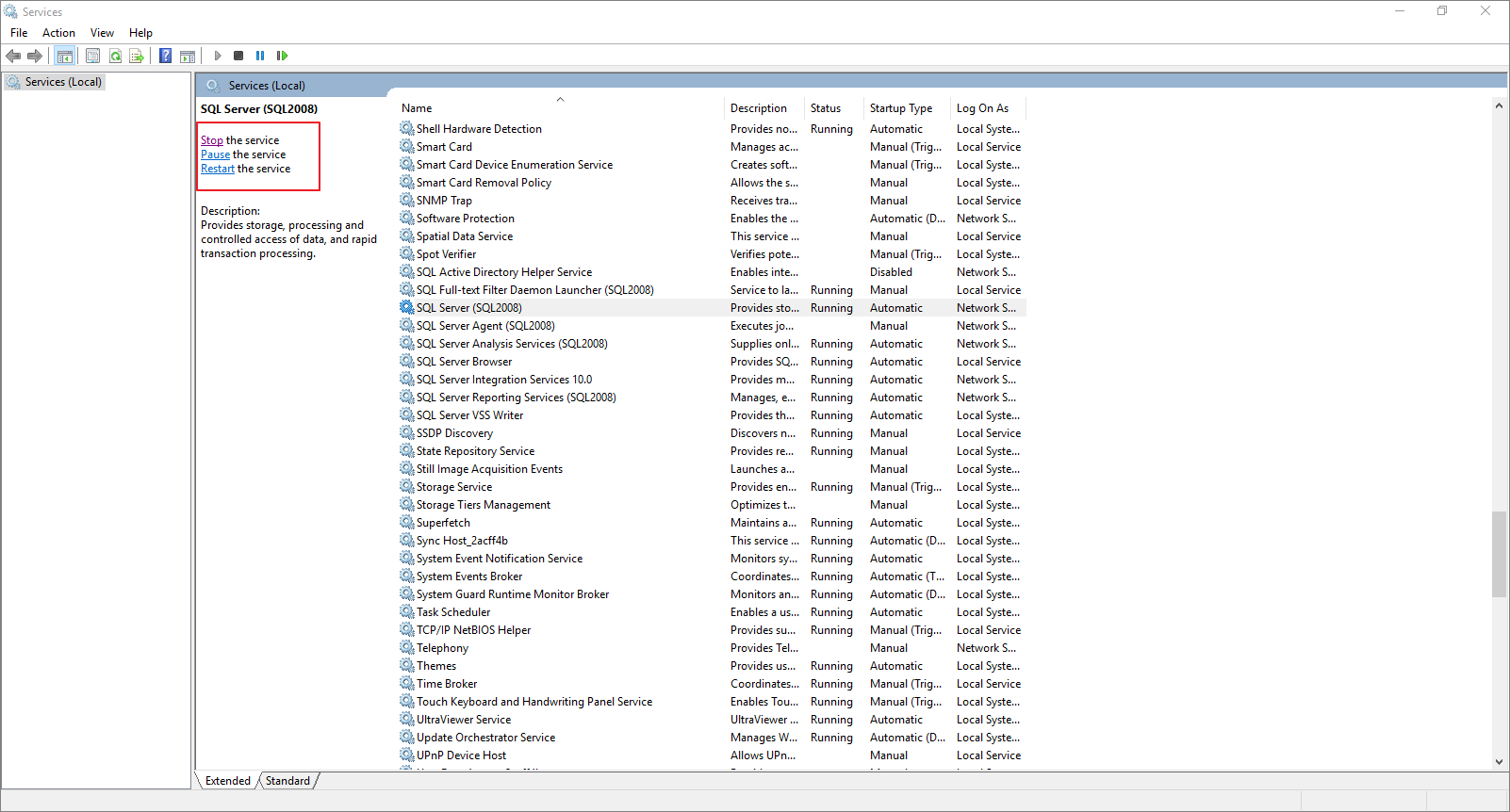Switch to the Extended tab
1510x812 pixels.
pos(228,781)
